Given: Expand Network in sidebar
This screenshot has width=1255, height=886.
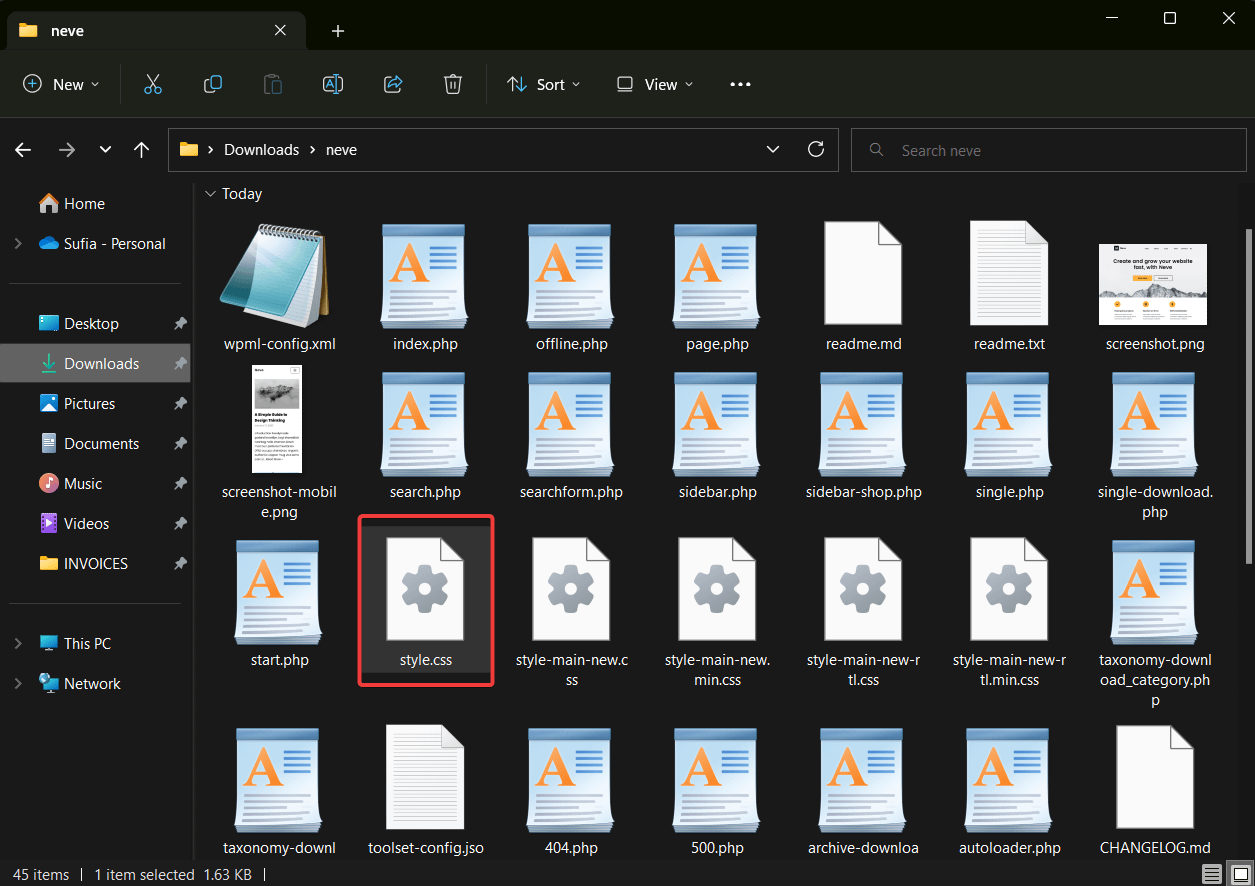Looking at the screenshot, I should coord(18,684).
